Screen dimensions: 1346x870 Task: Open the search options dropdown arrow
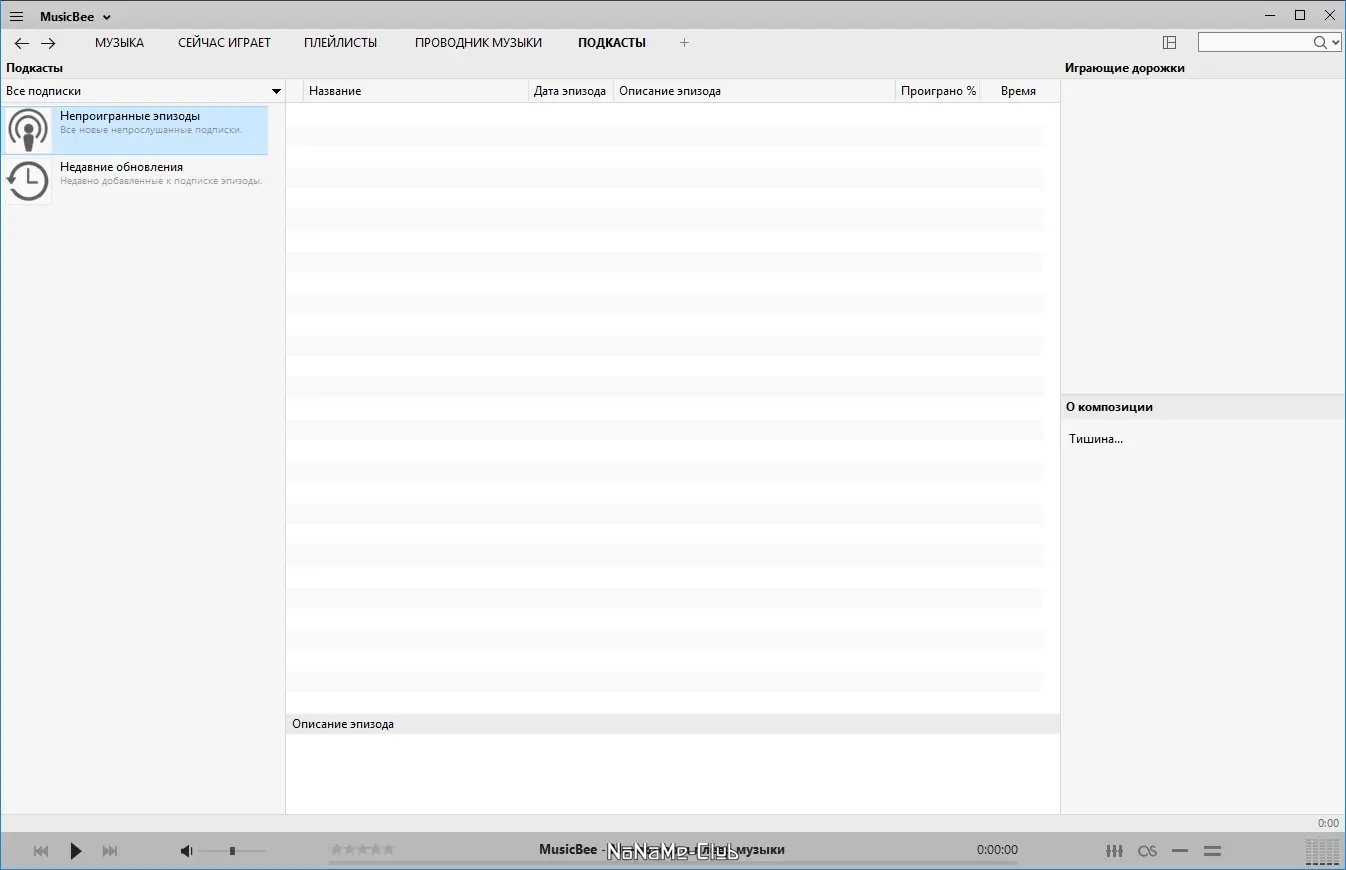coord(1336,43)
